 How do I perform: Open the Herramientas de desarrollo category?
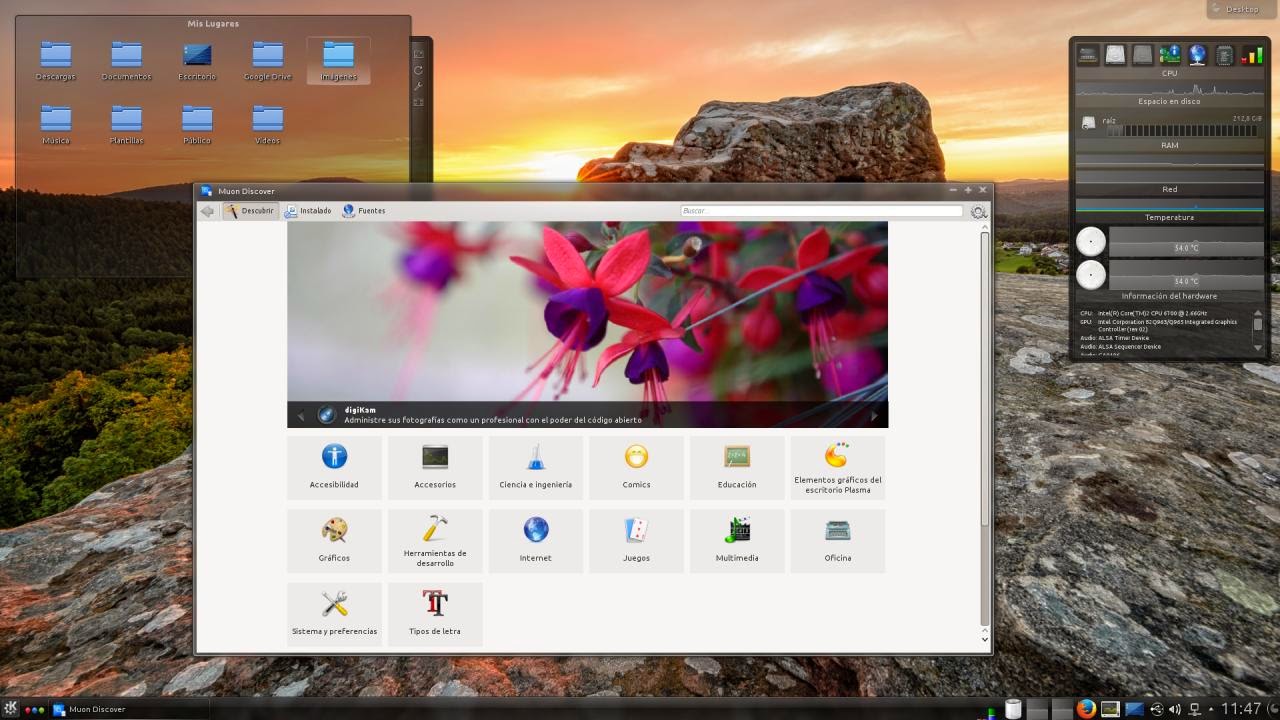[435, 540]
